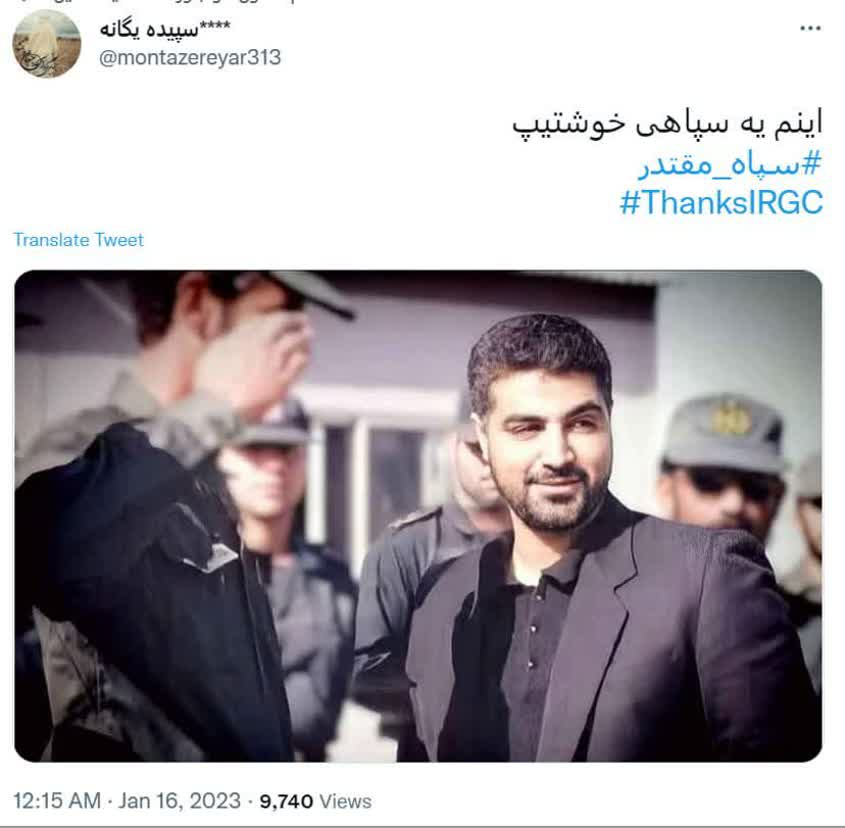The height and width of the screenshot is (828, 845).
Task: Open the attached tweet photo
Action: [418, 516]
